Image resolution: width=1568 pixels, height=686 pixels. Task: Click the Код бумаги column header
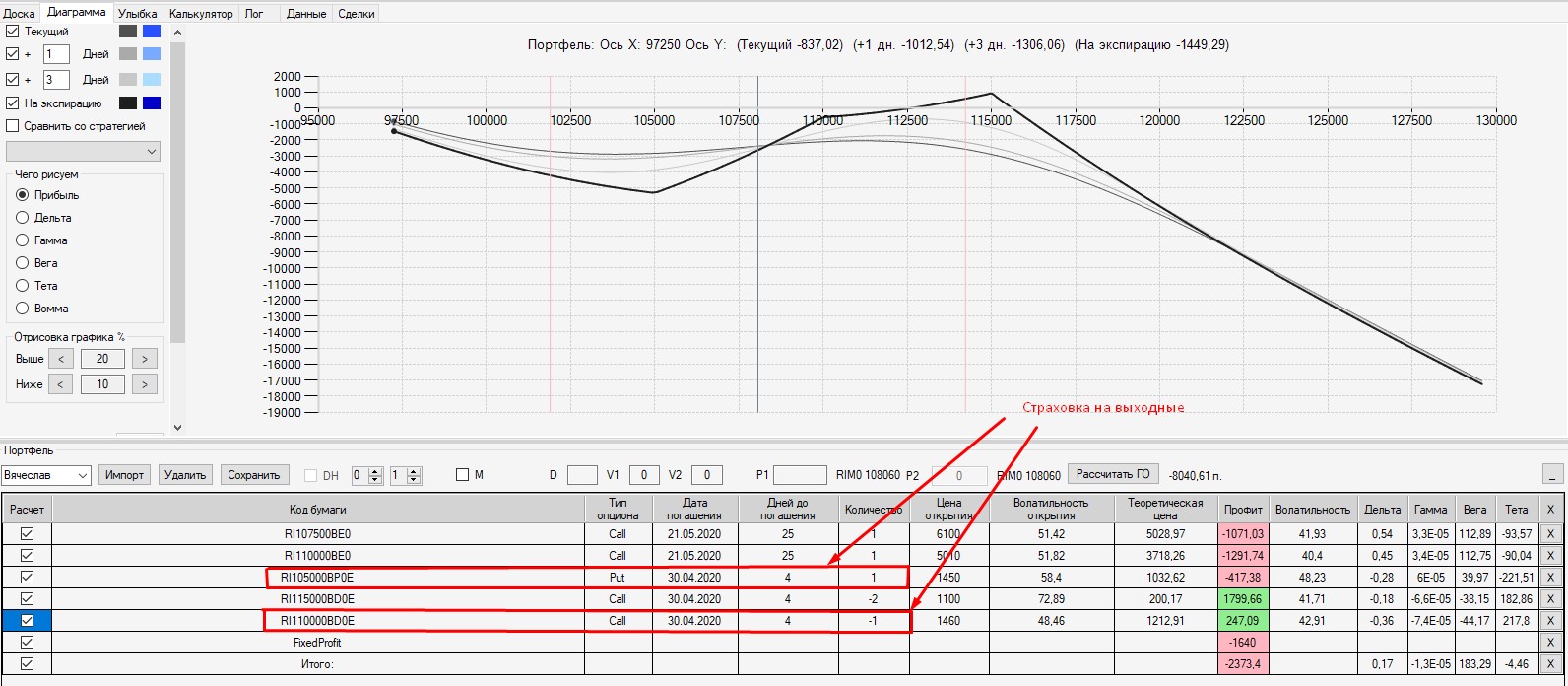317,509
